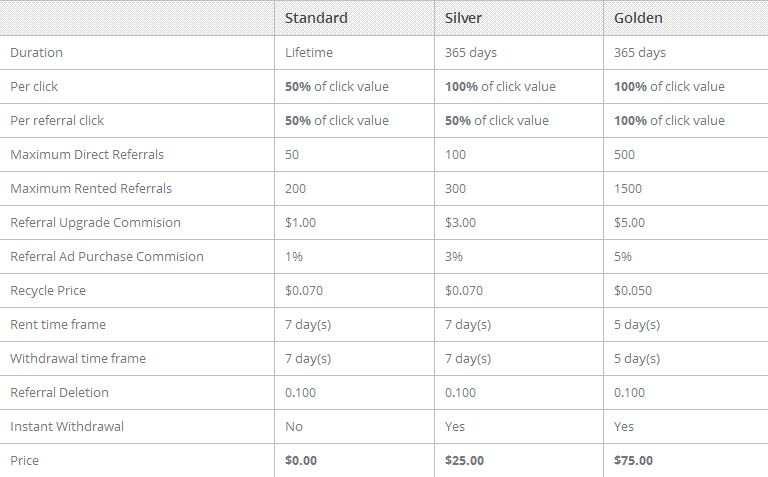Click the Standard column header
Viewport: 768px width, 477px height.
[316, 18]
